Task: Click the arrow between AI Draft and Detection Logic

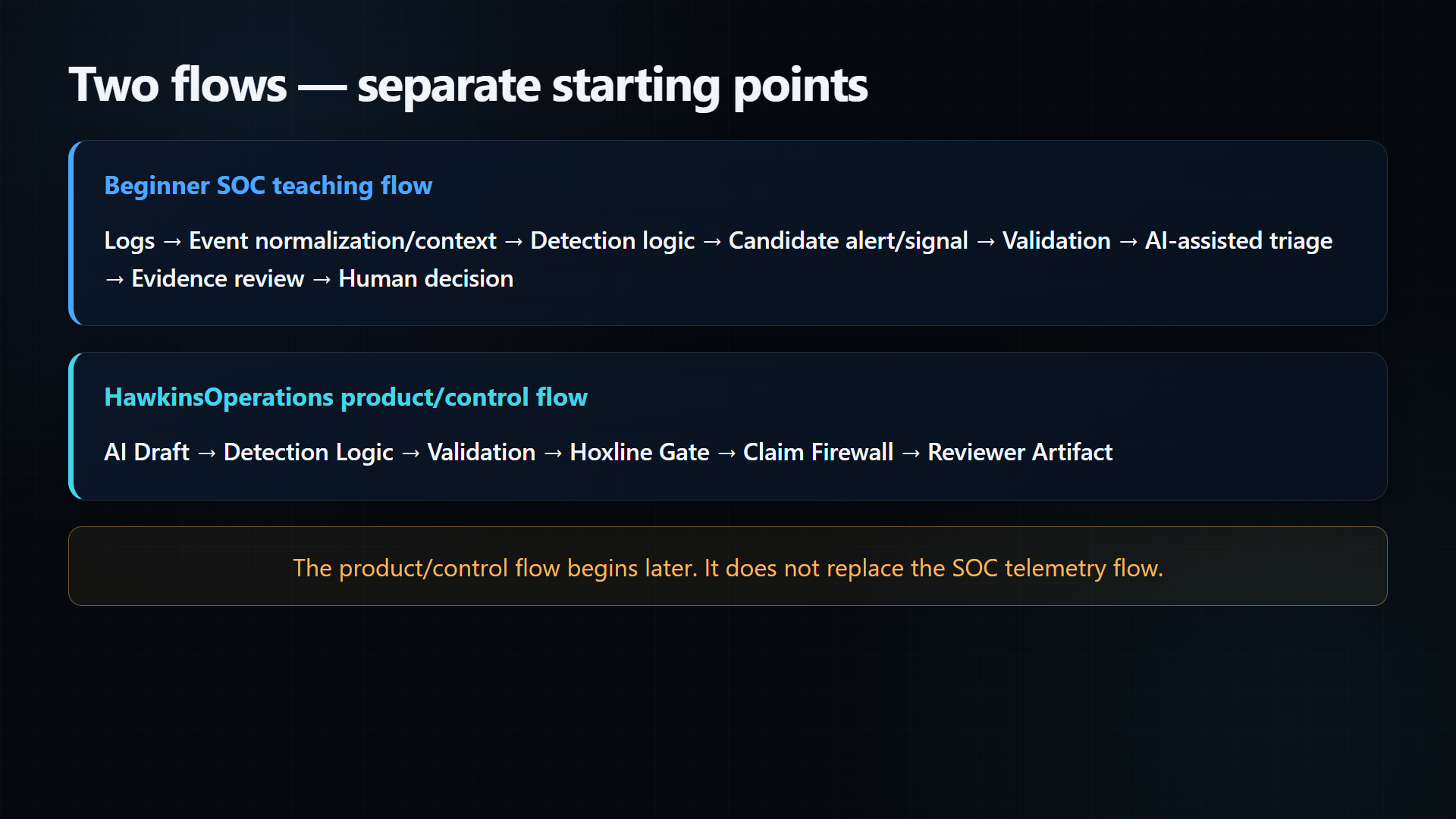Action: point(207,453)
